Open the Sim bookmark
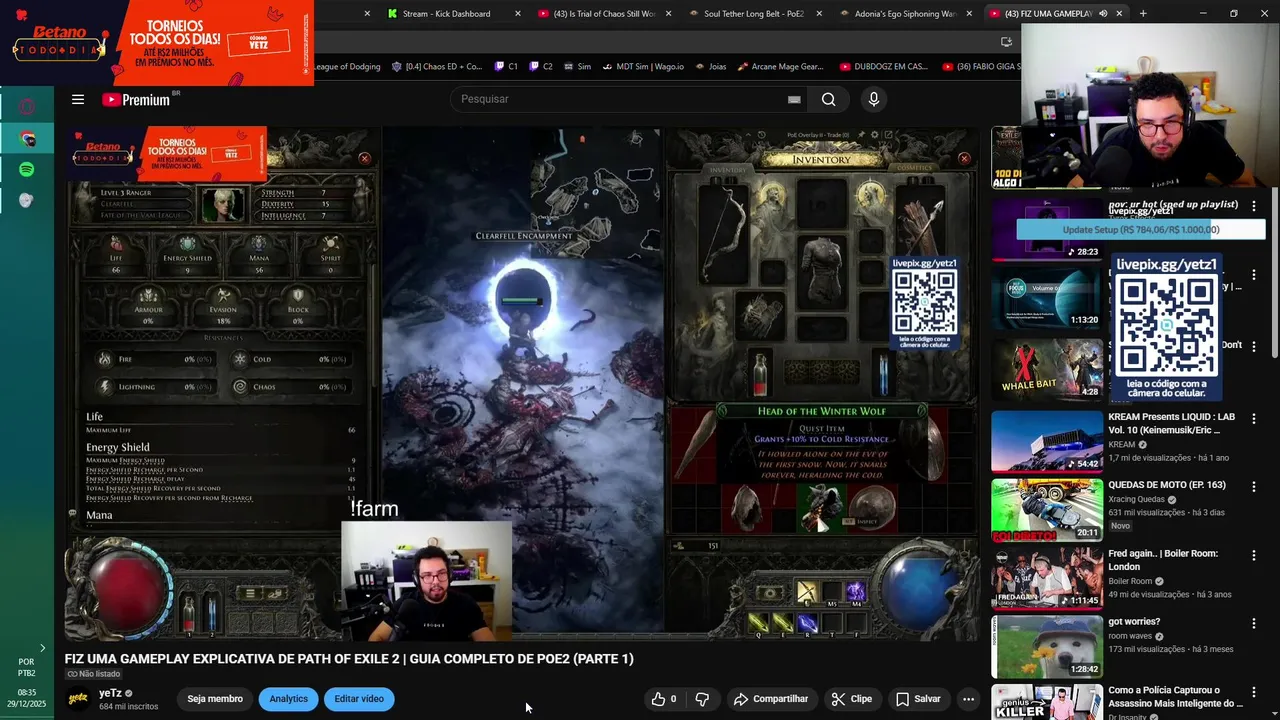Screen dimensions: 1280x720 tap(577, 66)
